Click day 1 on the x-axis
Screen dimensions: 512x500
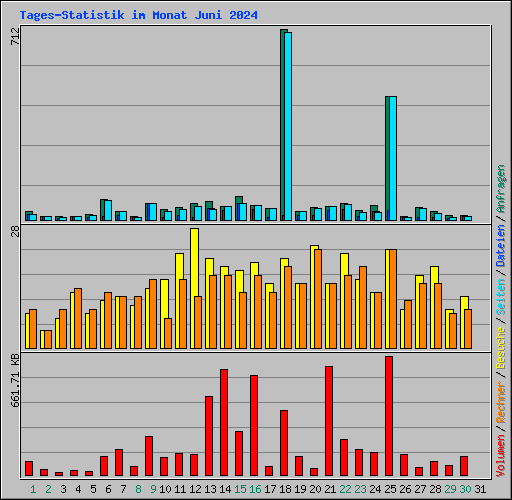(33, 489)
